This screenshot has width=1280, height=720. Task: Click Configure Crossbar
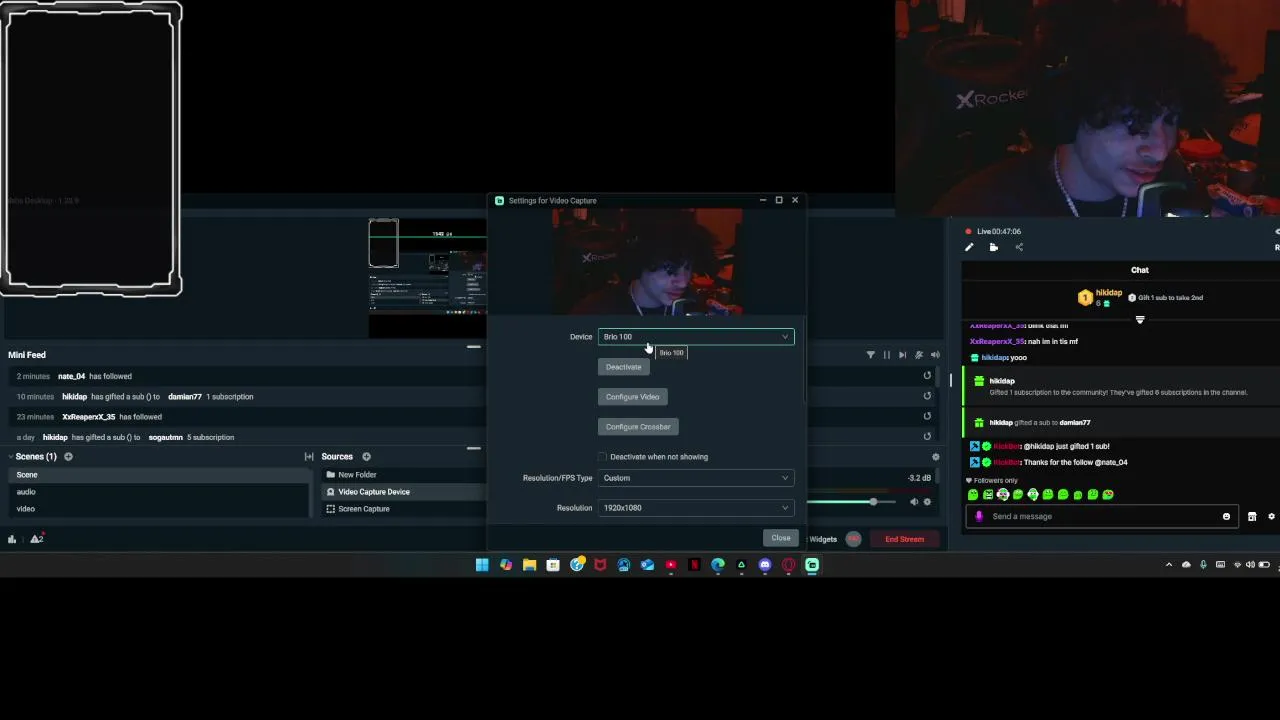(x=637, y=427)
